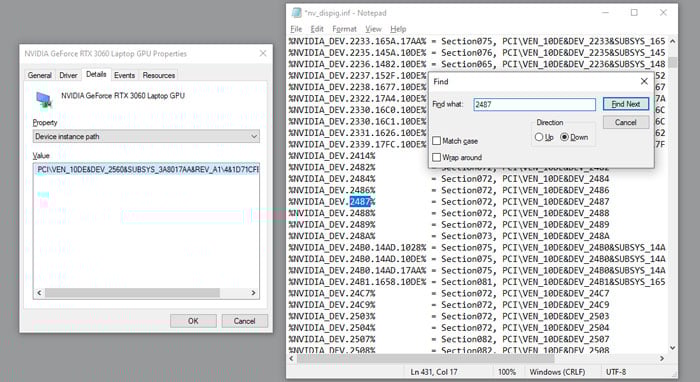Switch to the Resources tab
This screenshot has width=700, height=382.
[159, 75]
